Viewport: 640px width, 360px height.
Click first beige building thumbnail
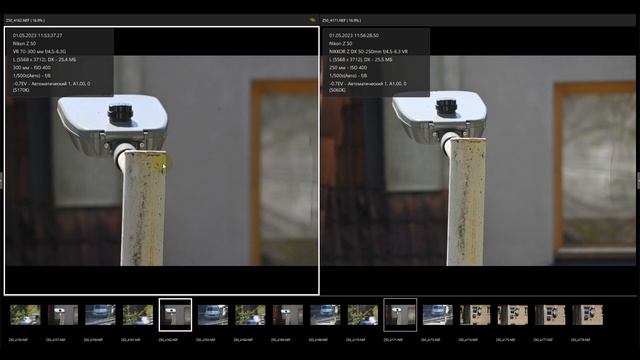pos(475,315)
